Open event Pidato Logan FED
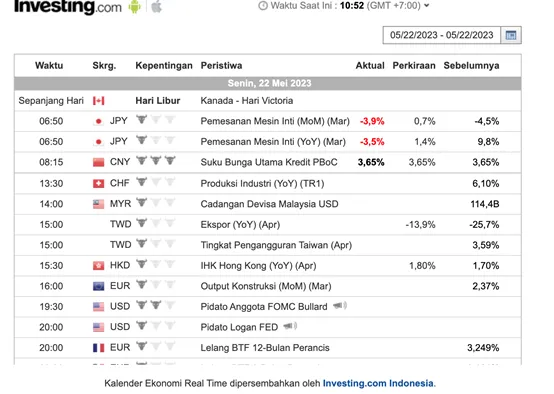 point(239,327)
